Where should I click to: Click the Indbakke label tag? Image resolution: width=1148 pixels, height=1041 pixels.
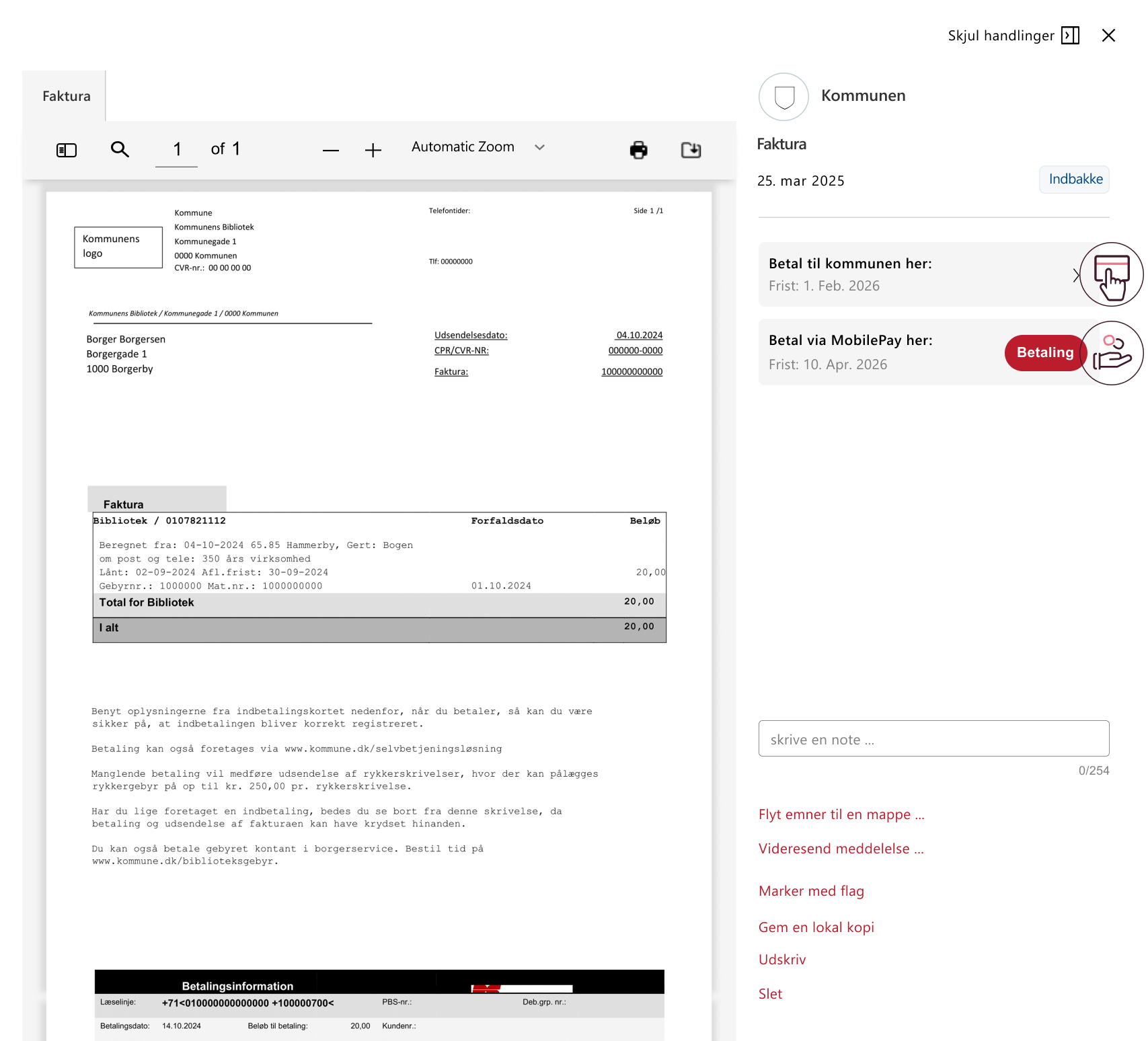[1074, 180]
